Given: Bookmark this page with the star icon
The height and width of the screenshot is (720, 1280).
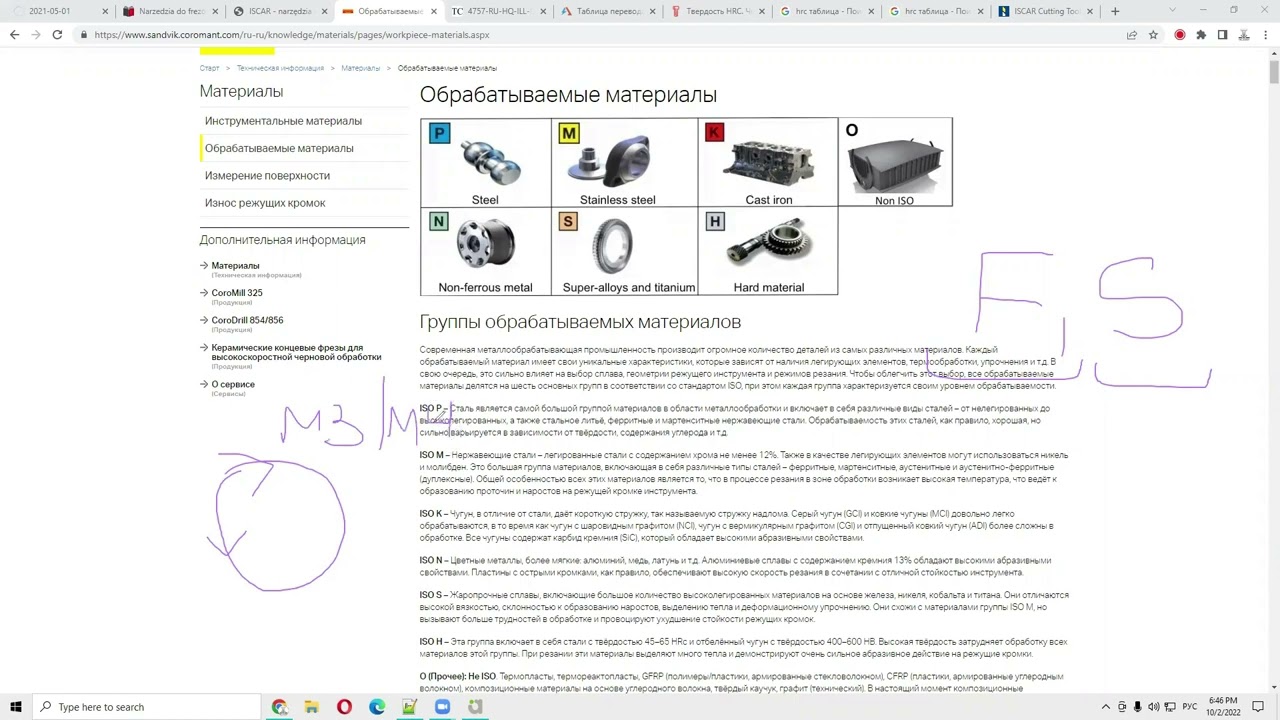Looking at the screenshot, I should (1153, 35).
